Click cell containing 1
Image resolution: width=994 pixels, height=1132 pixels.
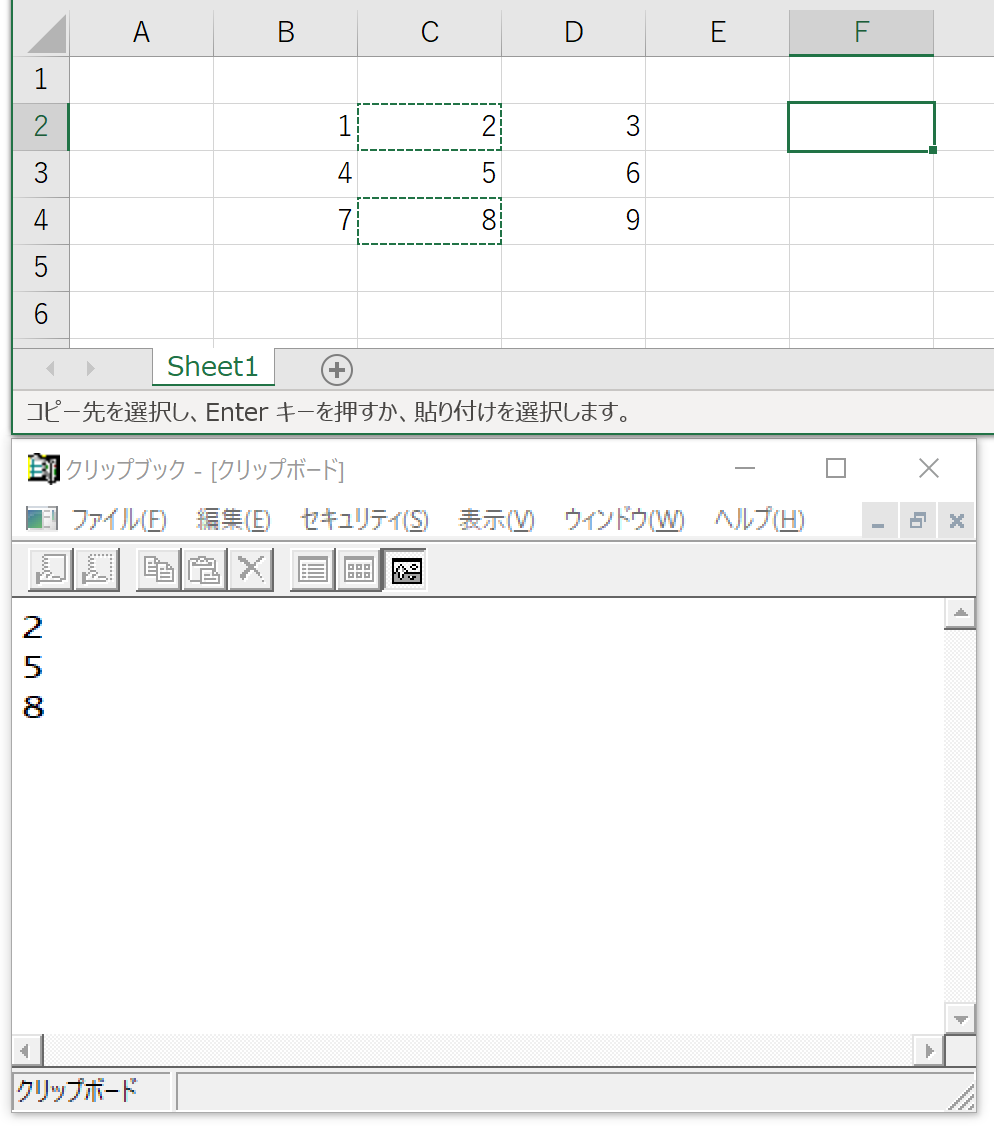pyautogui.click(x=286, y=126)
